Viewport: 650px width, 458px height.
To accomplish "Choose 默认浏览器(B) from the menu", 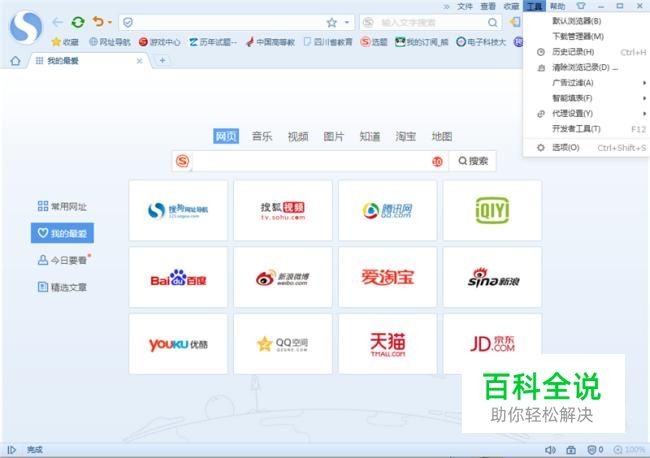I will coord(586,21).
